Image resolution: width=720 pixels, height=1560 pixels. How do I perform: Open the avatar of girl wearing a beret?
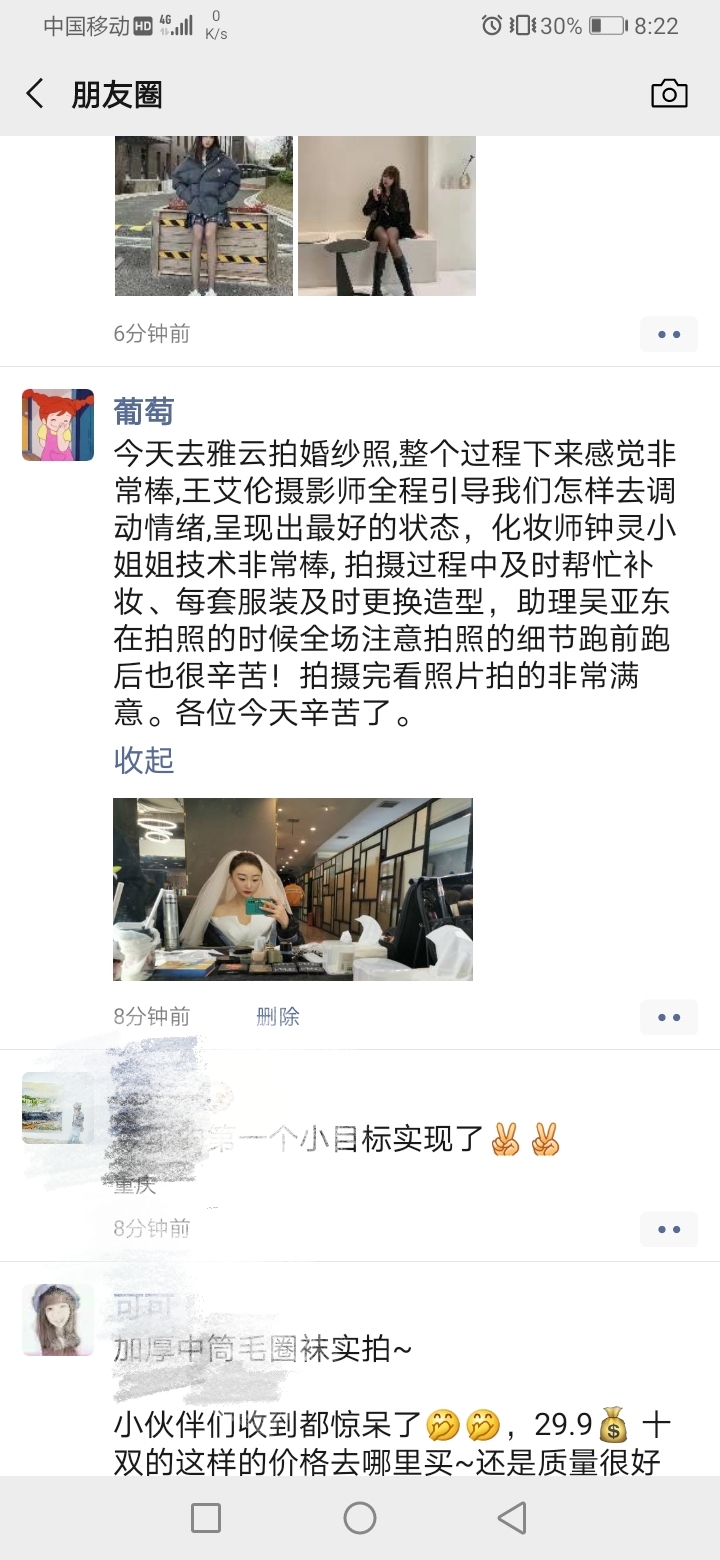coord(58,1320)
